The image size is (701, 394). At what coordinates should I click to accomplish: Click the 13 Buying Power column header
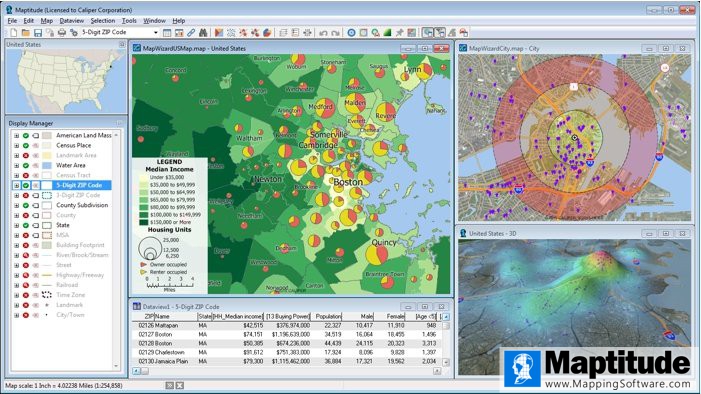tap(288, 316)
